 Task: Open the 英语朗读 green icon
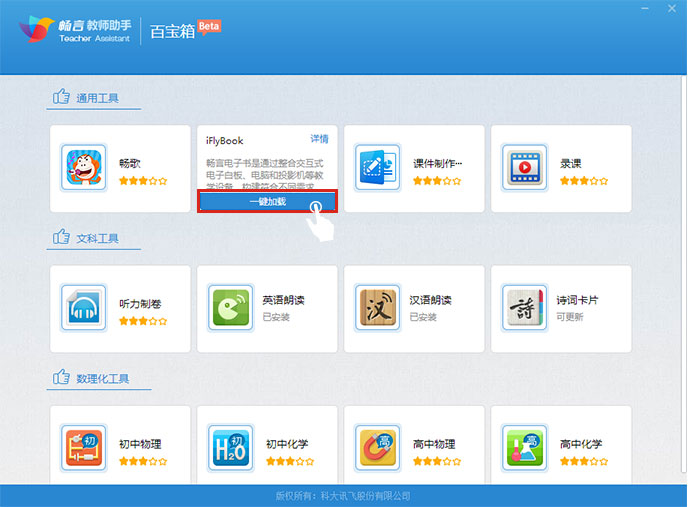(230, 307)
